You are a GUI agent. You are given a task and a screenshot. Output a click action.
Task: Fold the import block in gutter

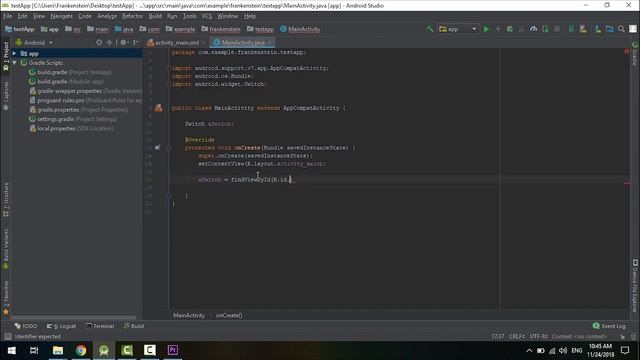coord(169,68)
